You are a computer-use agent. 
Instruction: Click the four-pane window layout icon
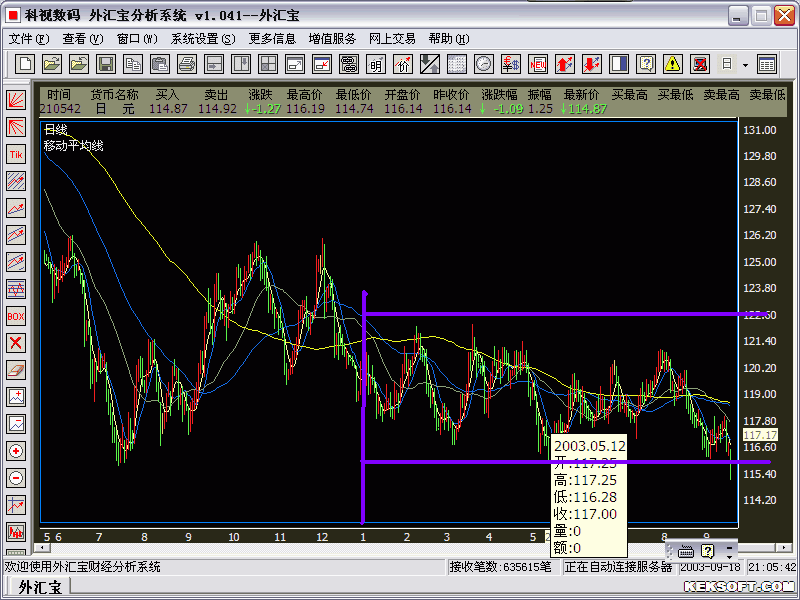268,64
